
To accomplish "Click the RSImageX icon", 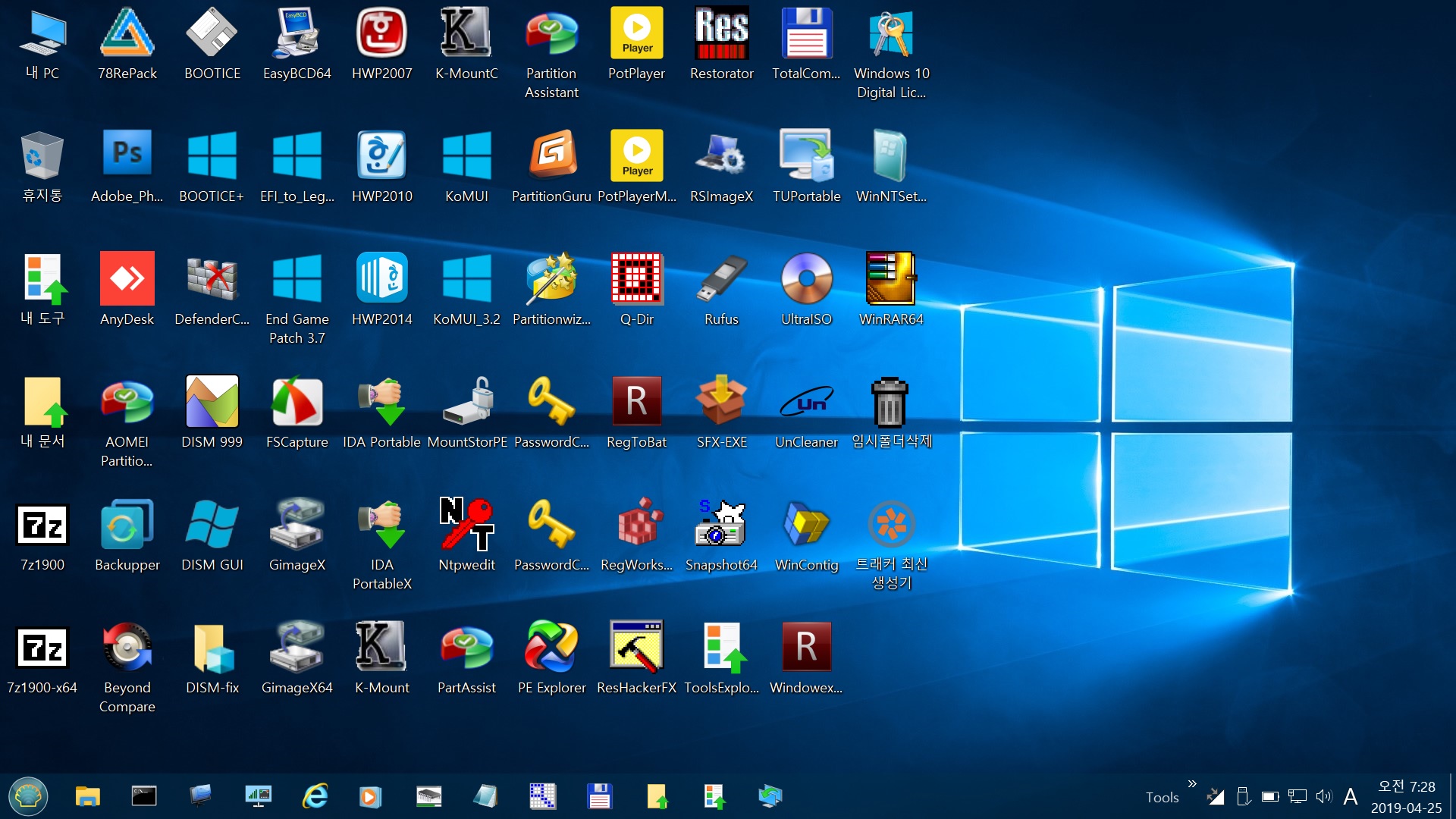I will (721, 156).
